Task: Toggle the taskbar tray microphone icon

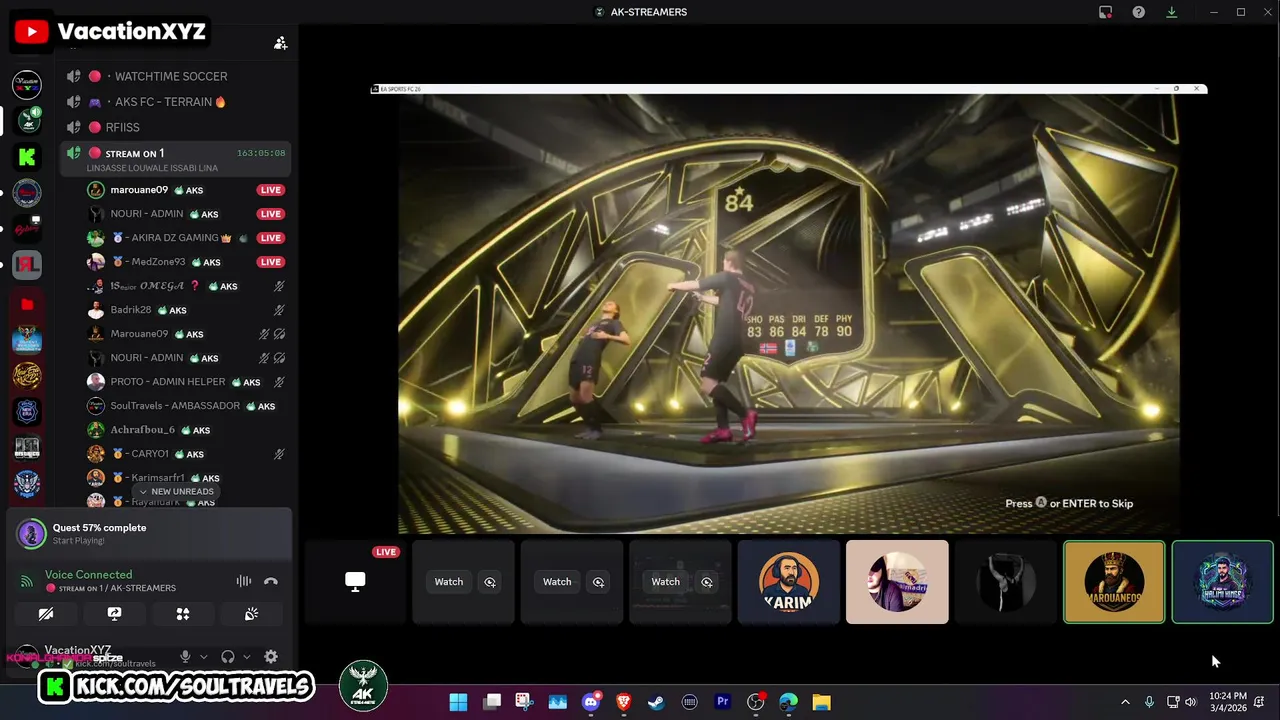Action: point(1149,702)
